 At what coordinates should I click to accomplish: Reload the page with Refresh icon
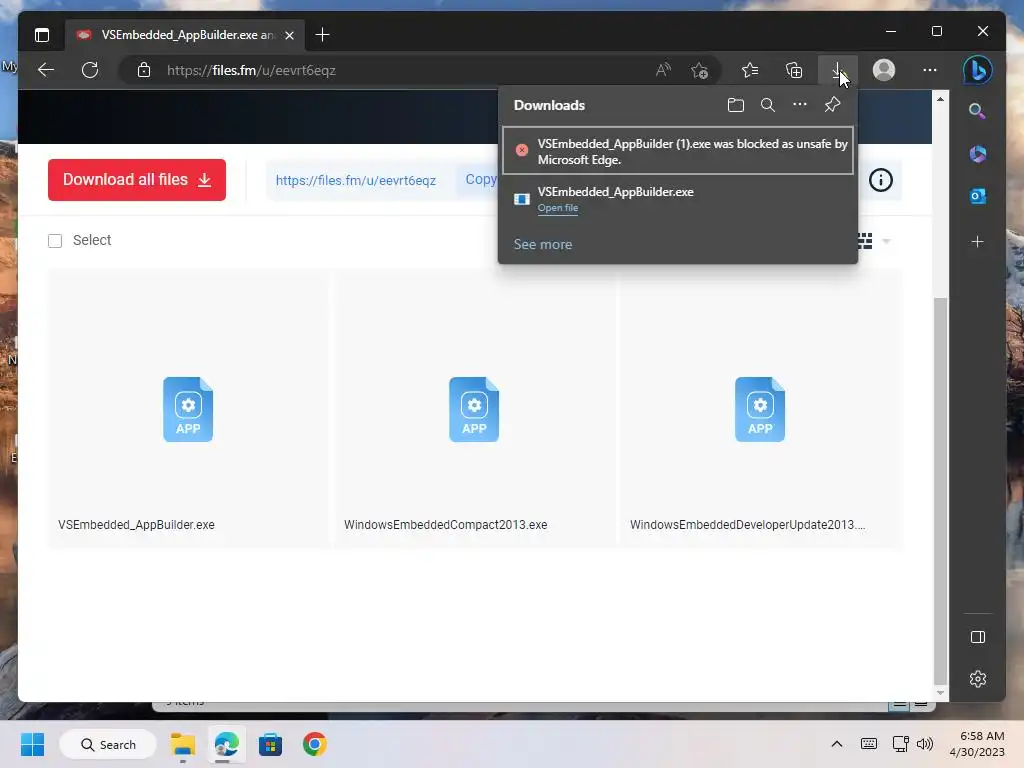(90, 70)
